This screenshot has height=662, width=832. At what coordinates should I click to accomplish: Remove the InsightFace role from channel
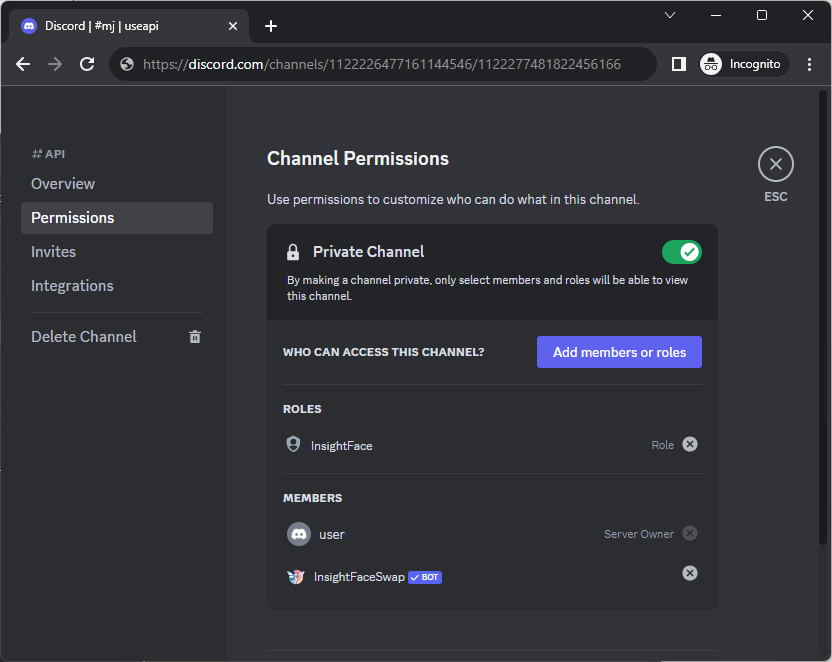pos(690,444)
